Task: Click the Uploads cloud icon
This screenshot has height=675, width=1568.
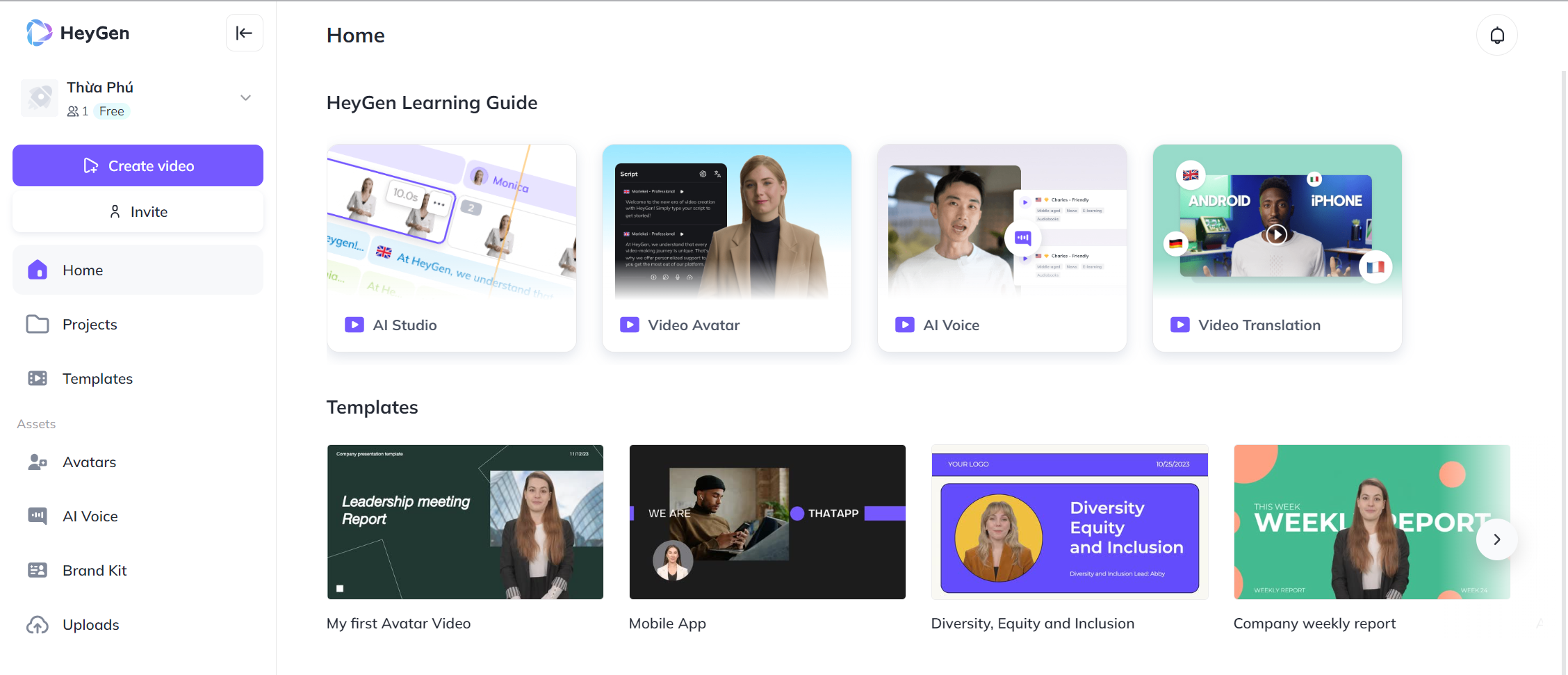Action: [x=38, y=625]
